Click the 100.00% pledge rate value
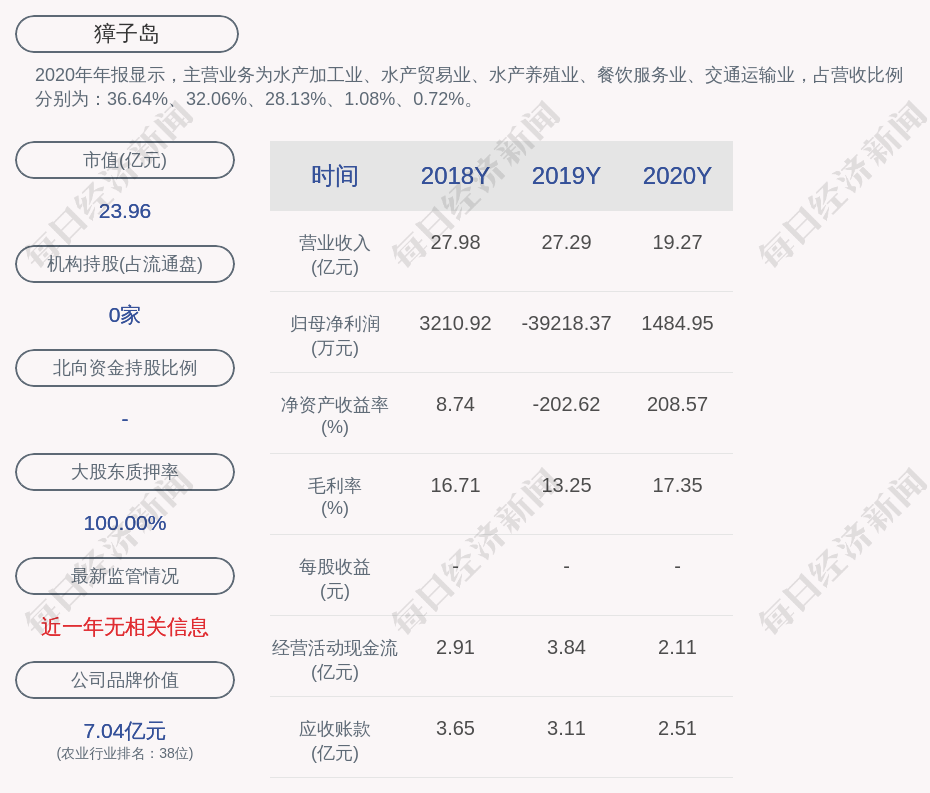 pos(125,523)
